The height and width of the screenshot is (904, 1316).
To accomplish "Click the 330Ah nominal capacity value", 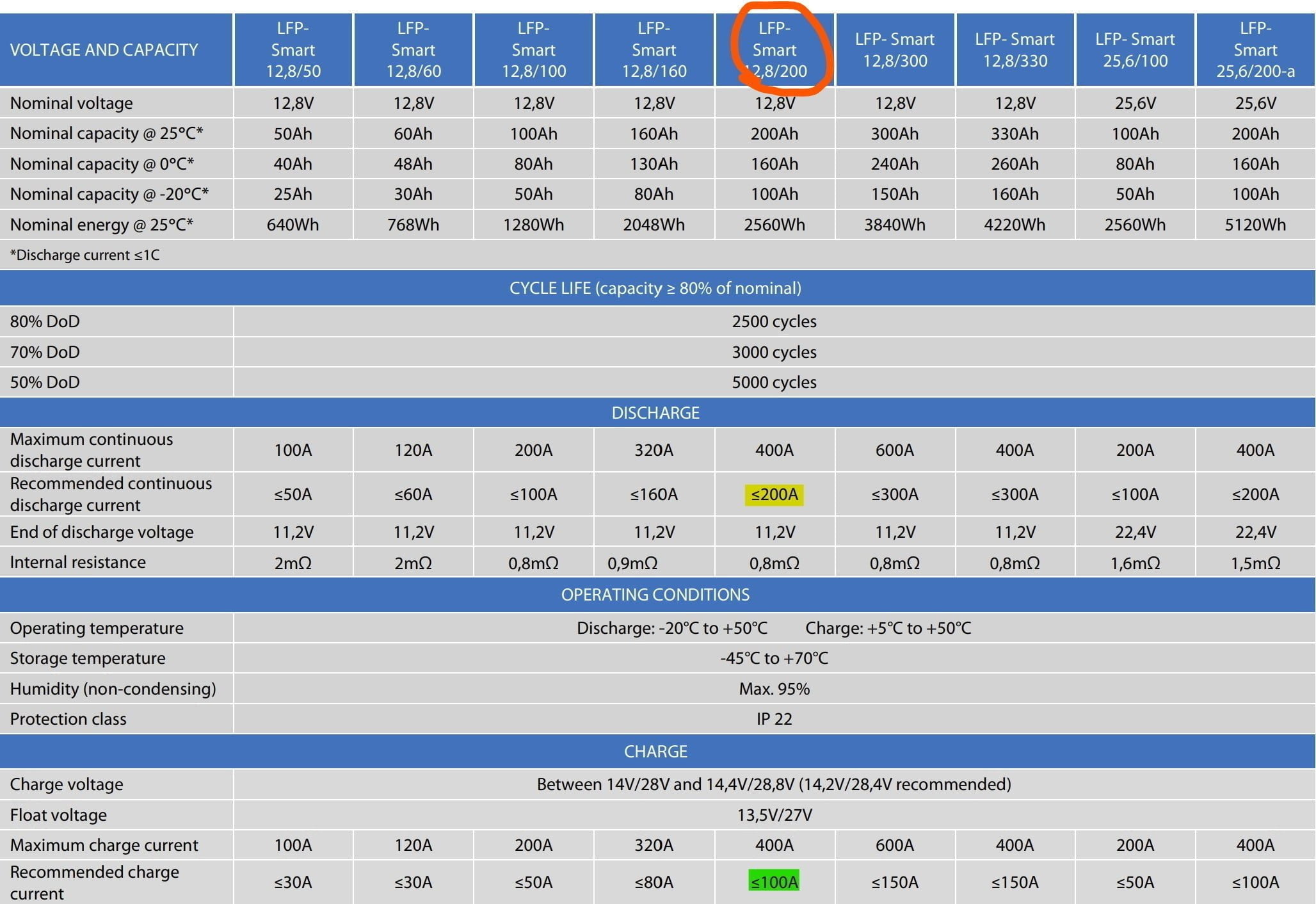I will (x=1015, y=134).
